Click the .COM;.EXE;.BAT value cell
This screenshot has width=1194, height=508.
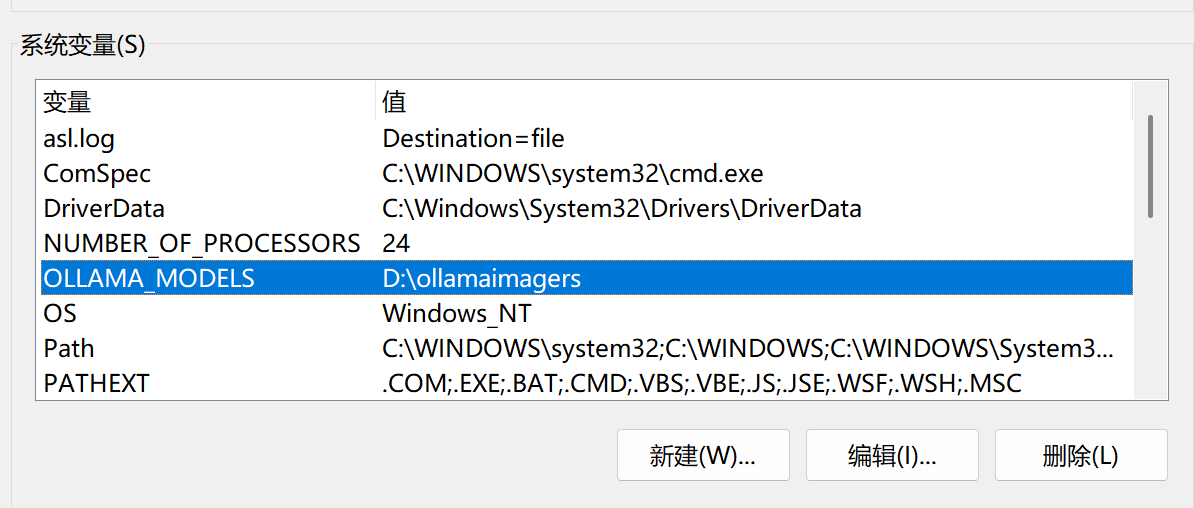pos(701,384)
